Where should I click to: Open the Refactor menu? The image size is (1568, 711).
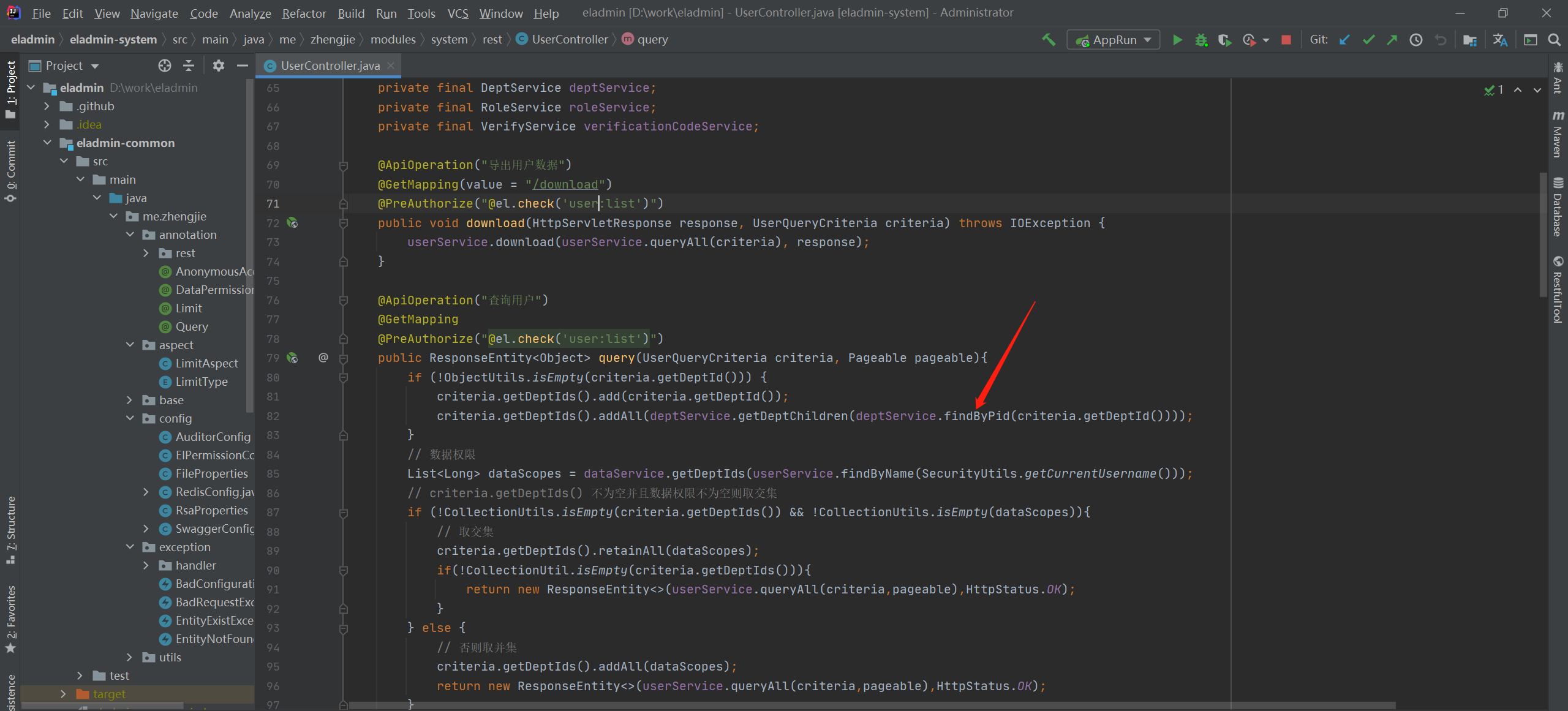[x=303, y=13]
